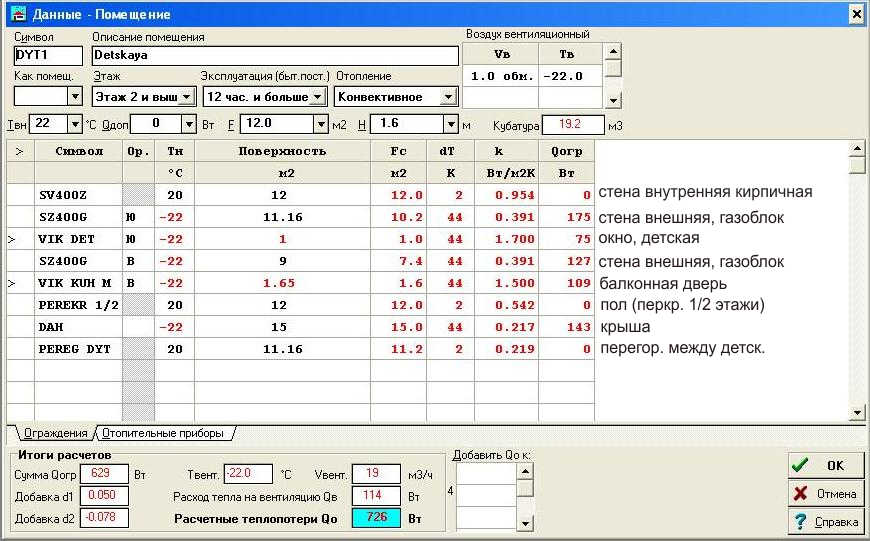
Task: Click the main table scroll-down arrow
Action: (x=857, y=412)
